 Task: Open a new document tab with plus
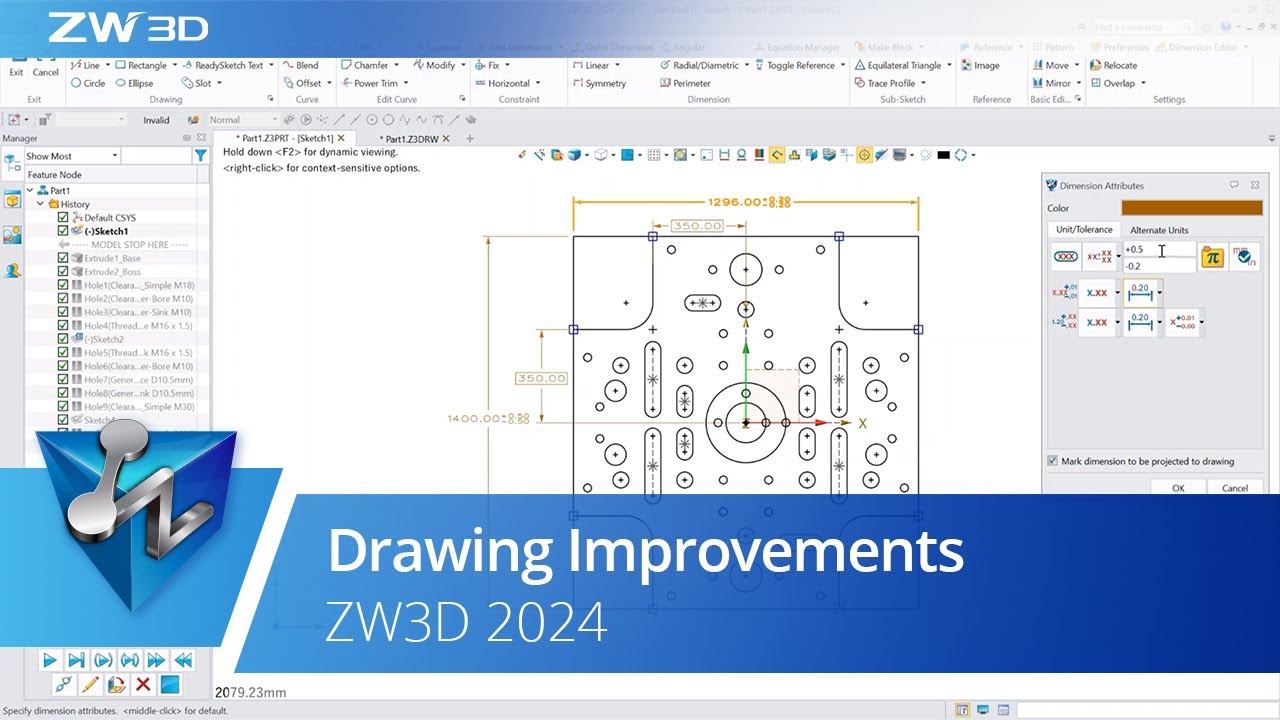[470, 138]
